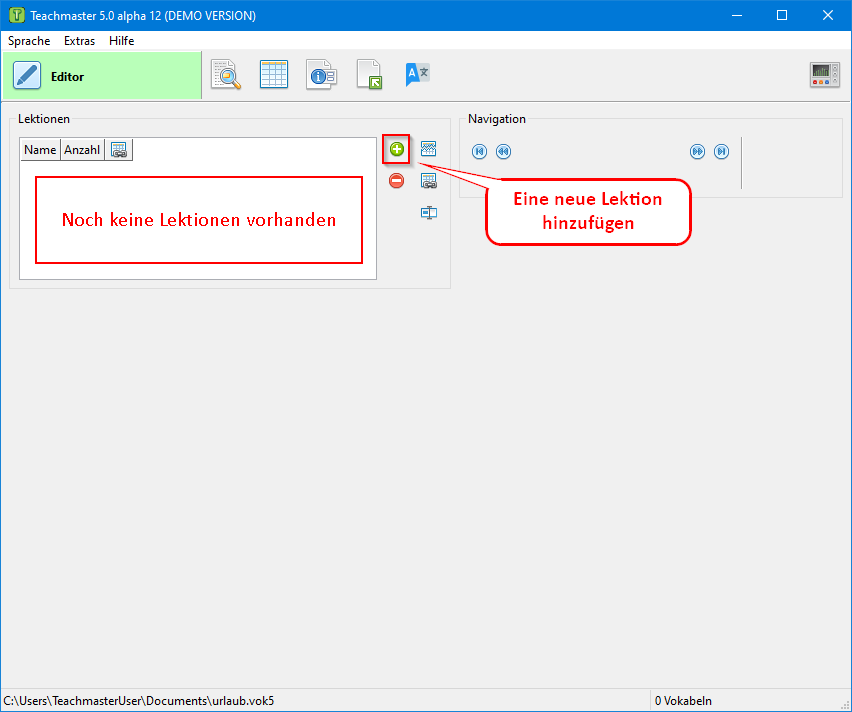Open the Extras menu
This screenshot has height=712, width=852.
79,41
